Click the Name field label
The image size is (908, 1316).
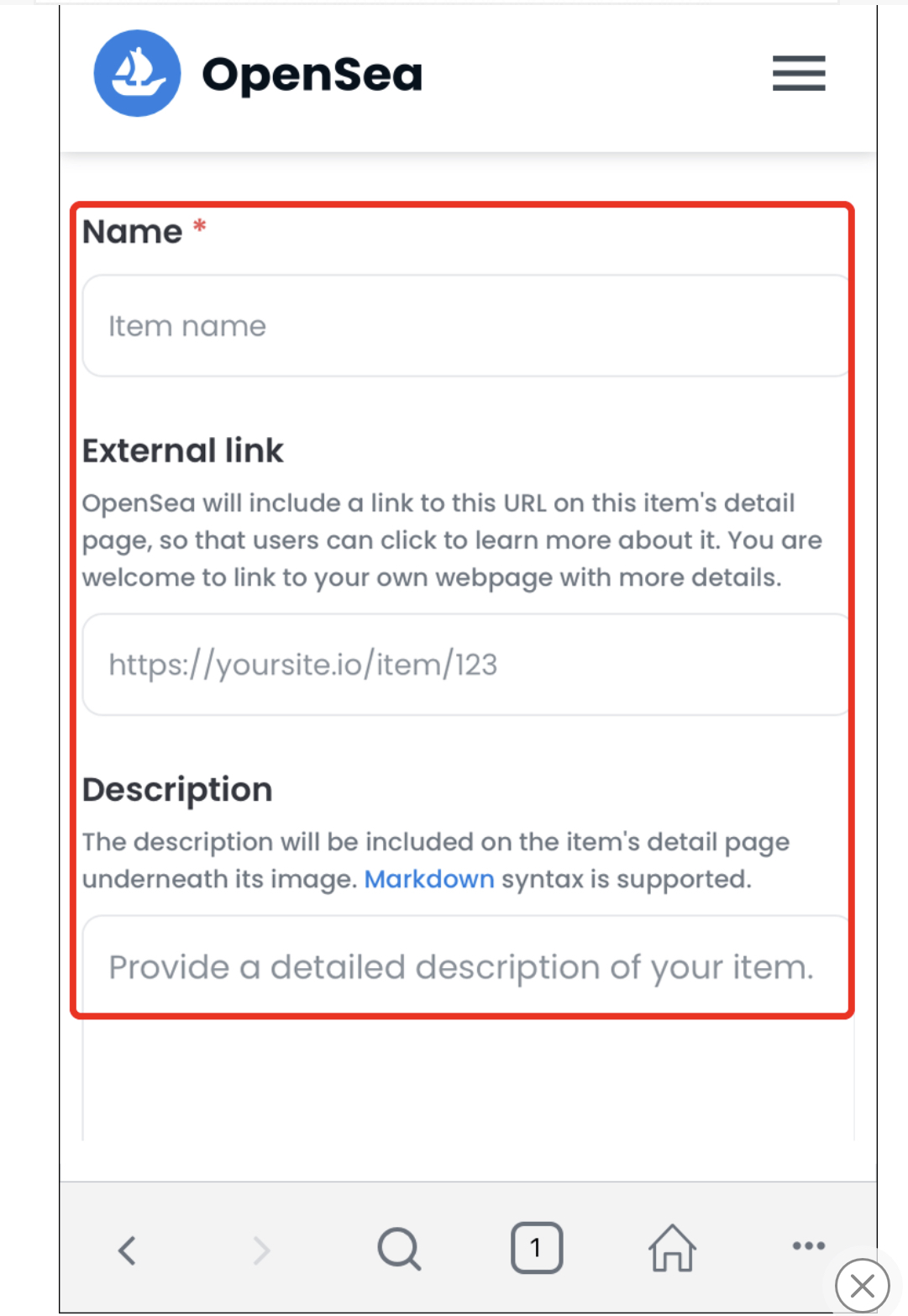tap(132, 232)
